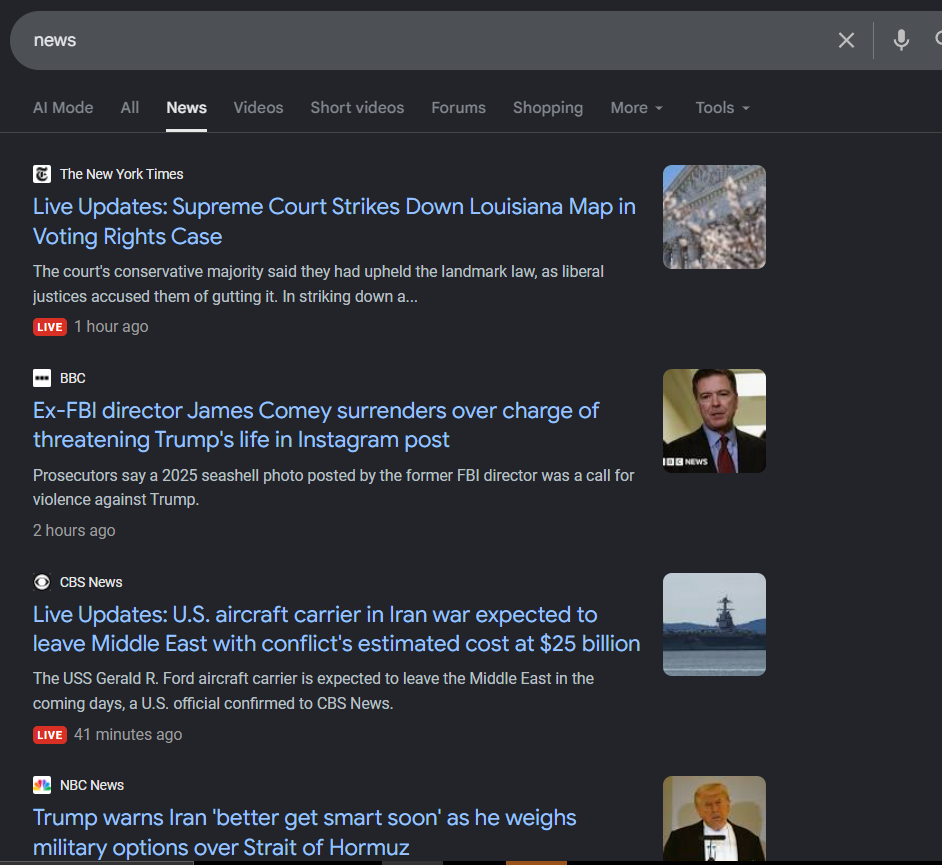The height and width of the screenshot is (865, 942).
Task: Click the '1 hour ago' timestamp
Action: coord(111,327)
